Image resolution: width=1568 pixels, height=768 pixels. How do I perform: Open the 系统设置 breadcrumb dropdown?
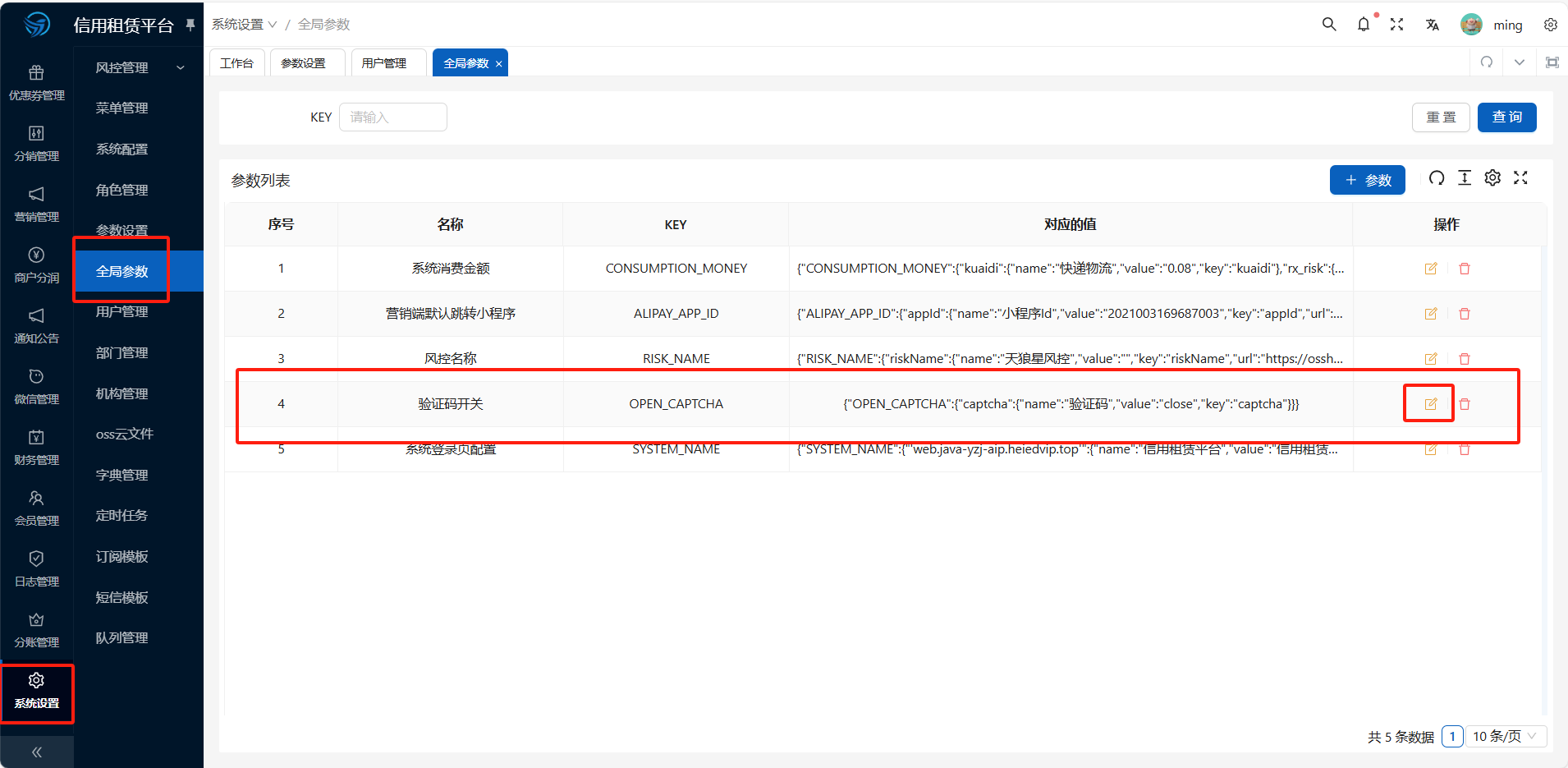coord(244,25)
